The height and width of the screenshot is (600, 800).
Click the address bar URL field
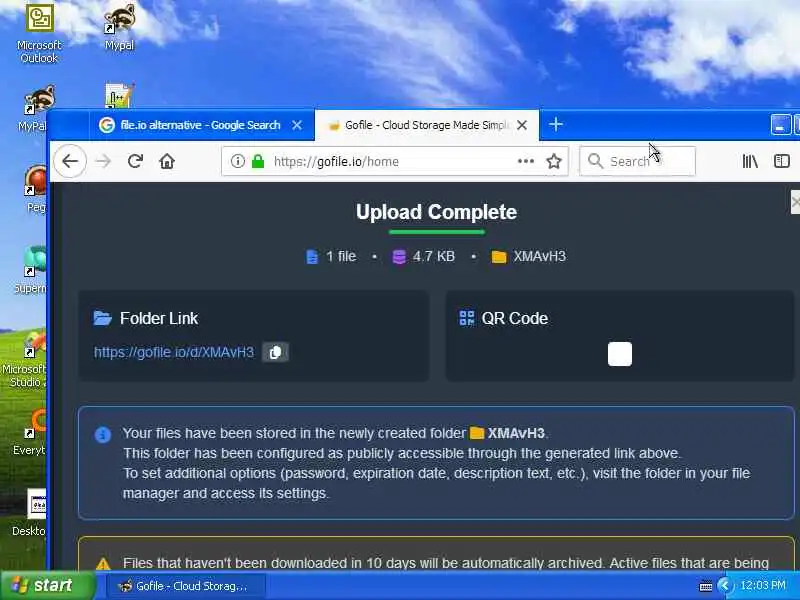point(394,161)
